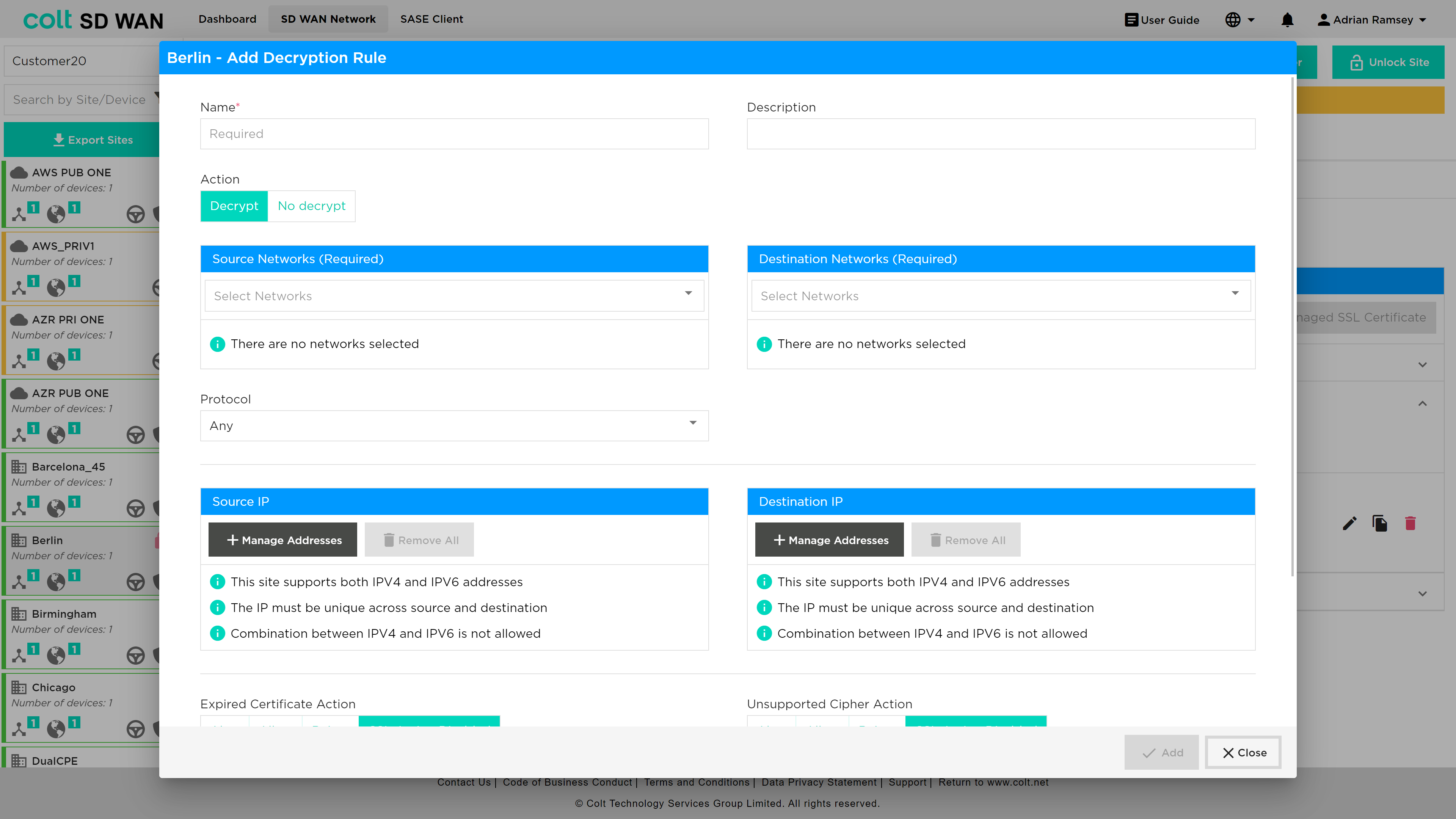Open the Protocol dropdown set to Any
Image resolution: width=1456 pixels, height=819 pixels.
(454, 425)
